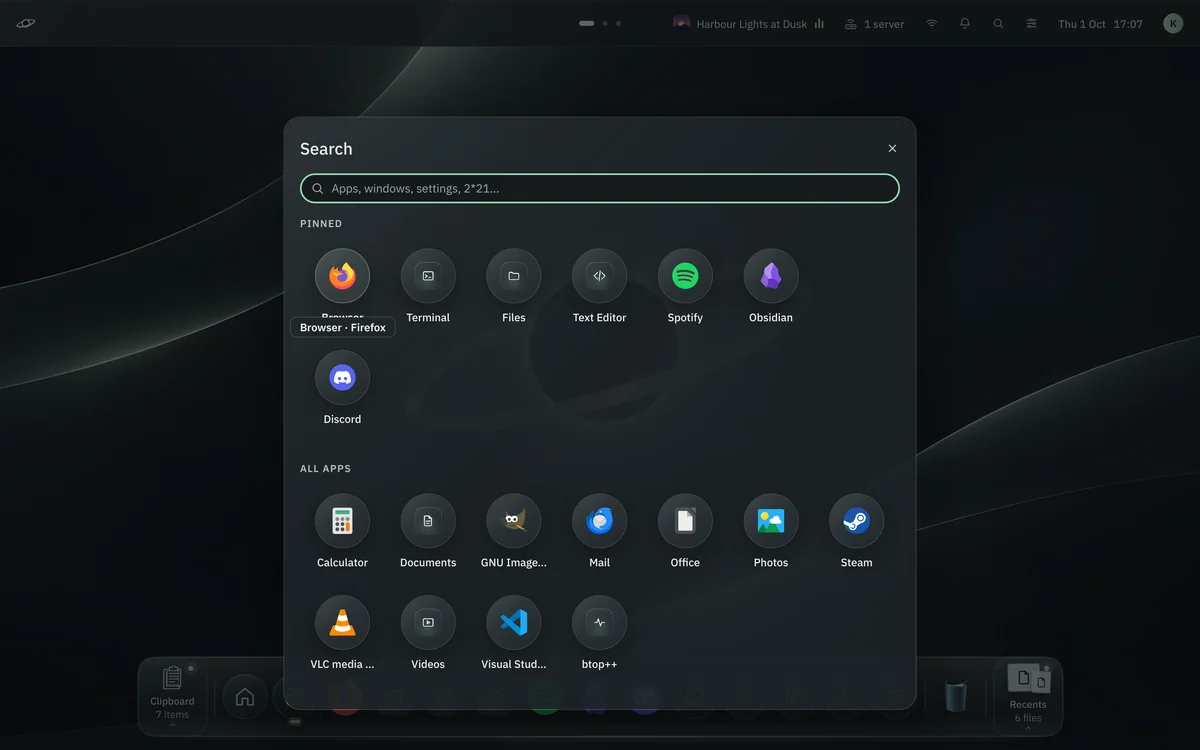Click the PINNED section header
Viewport: 1200px width, 750px height.
321,224
